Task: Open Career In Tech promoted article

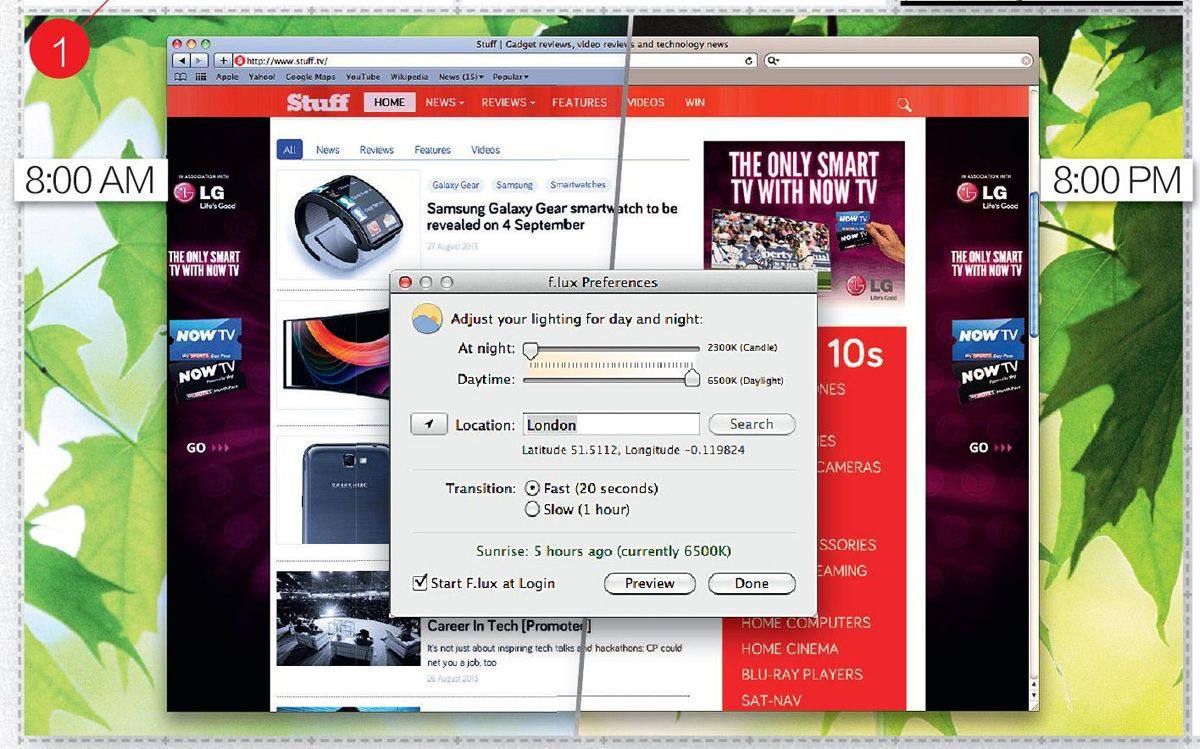Action: point(509,626)
